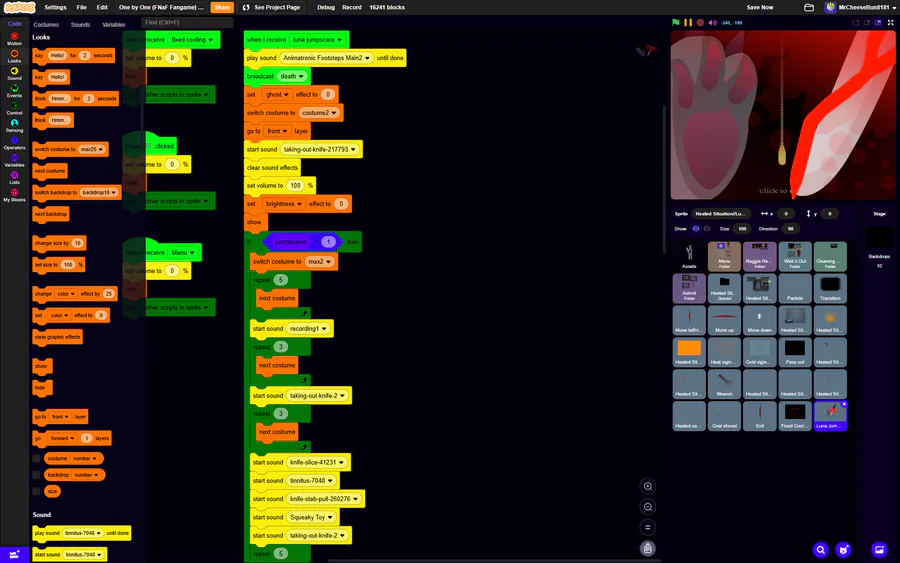Click the Debug button
Screen dimensions: 900x563
coord(326,7)
